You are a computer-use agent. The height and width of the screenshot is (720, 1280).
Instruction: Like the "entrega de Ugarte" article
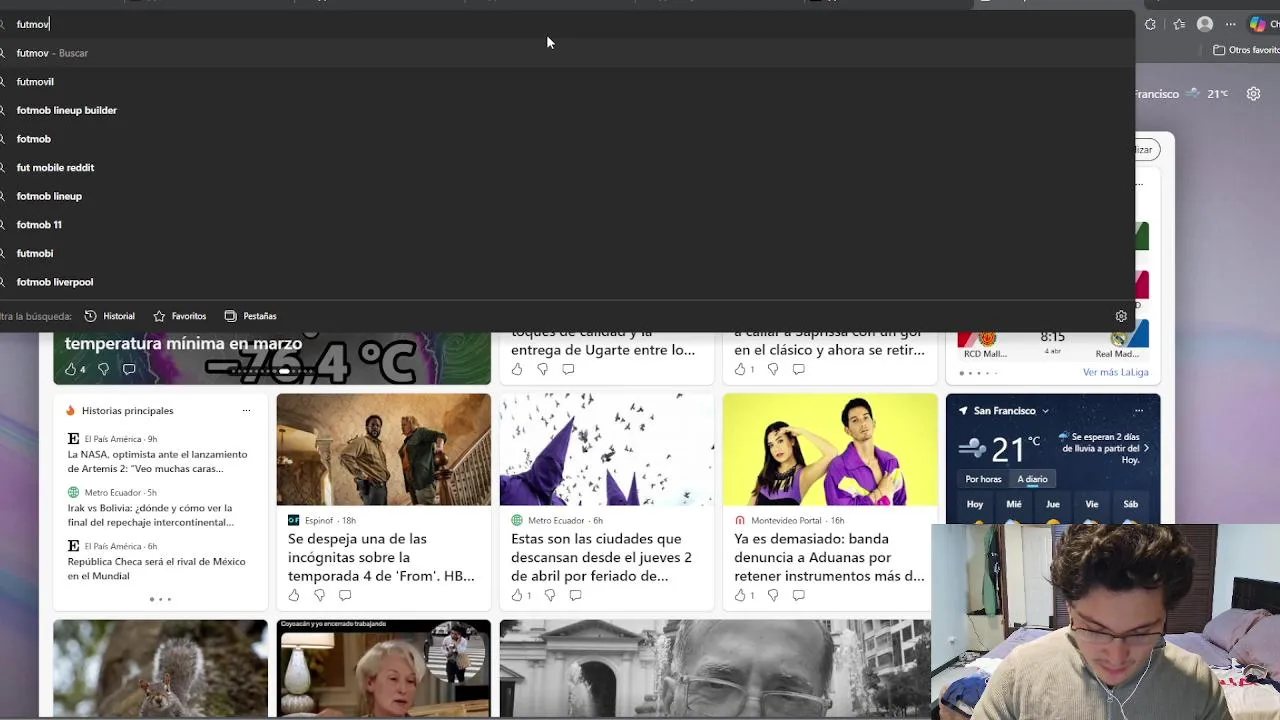(517, 369)
